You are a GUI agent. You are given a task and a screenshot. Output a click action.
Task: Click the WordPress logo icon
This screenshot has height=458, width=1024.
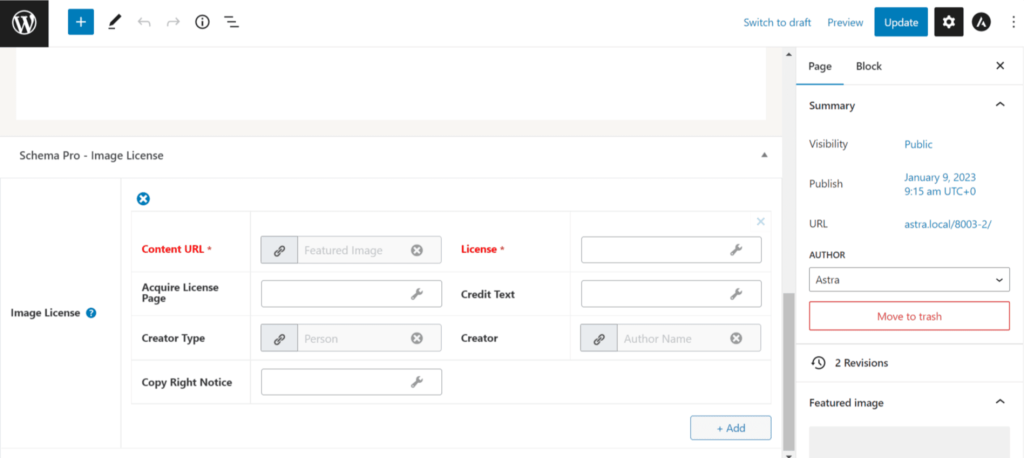click(24, 22)
